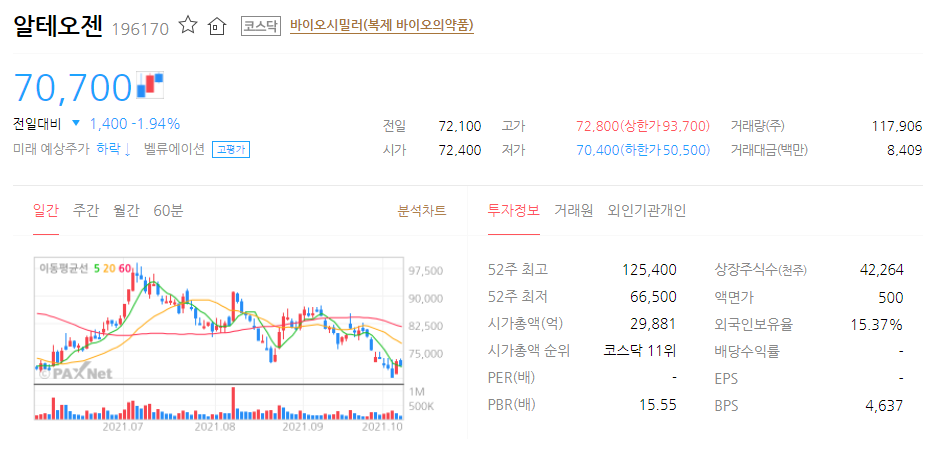The width and height of the screenshot is (935, 453).
Task: Click 하락↓ future price forecast
Action: click(114, 149)
